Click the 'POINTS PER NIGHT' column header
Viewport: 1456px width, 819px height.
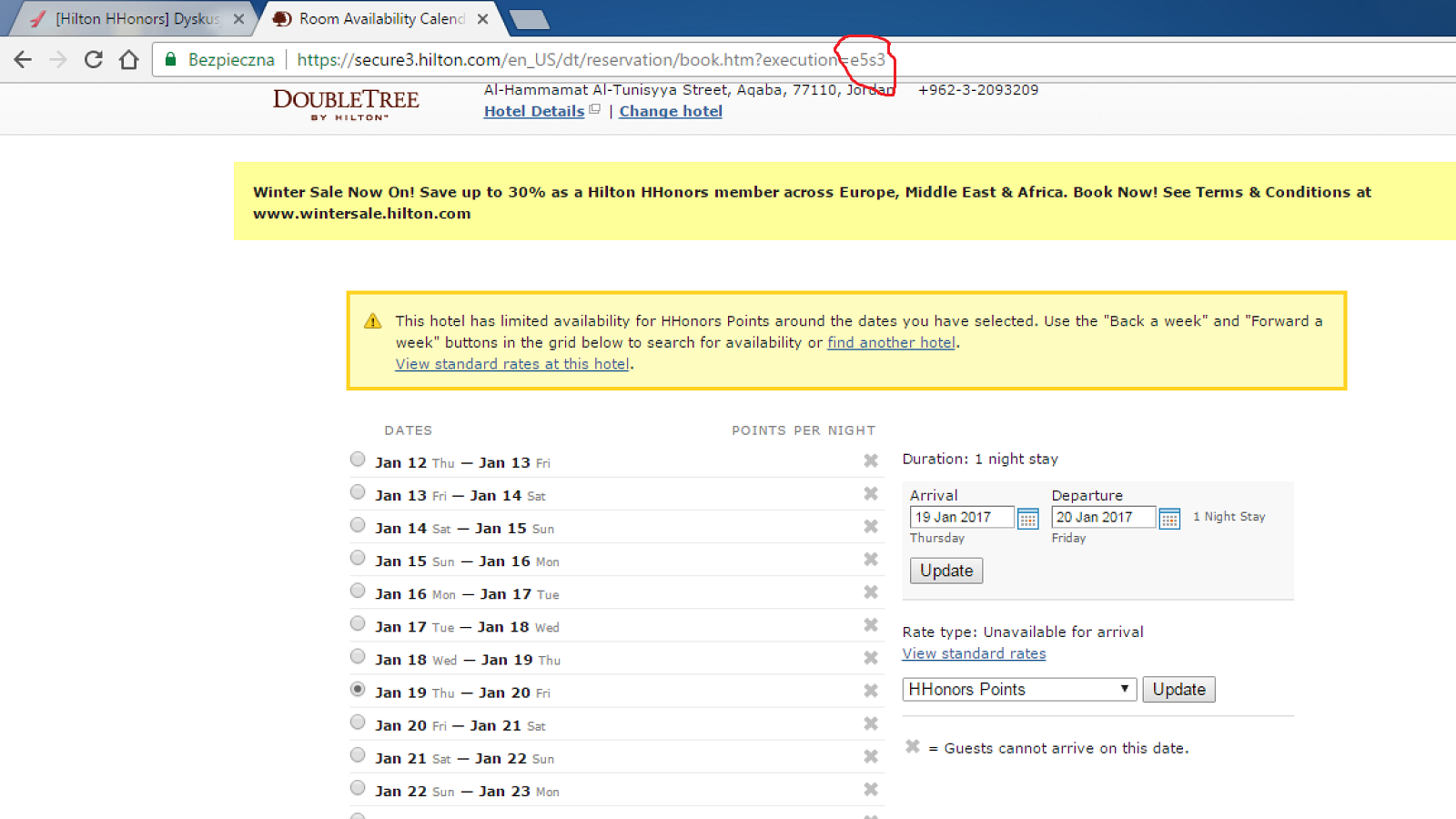coord(804,430)
